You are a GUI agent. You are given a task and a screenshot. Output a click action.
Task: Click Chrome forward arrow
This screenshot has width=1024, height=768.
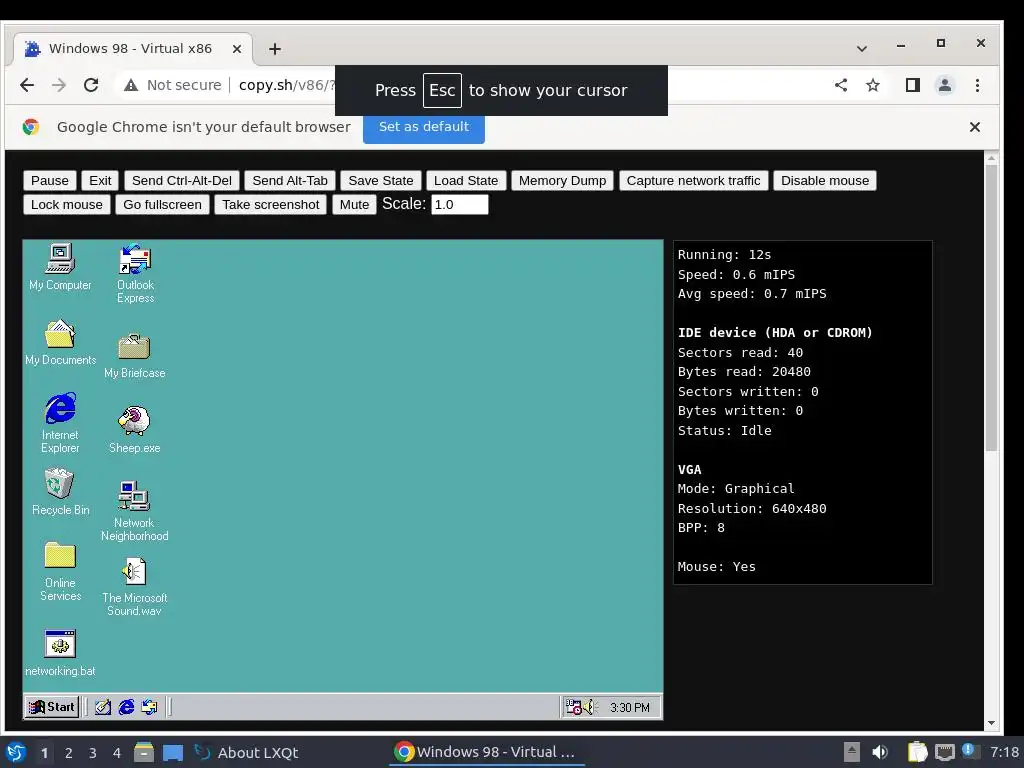click(59, 85)
